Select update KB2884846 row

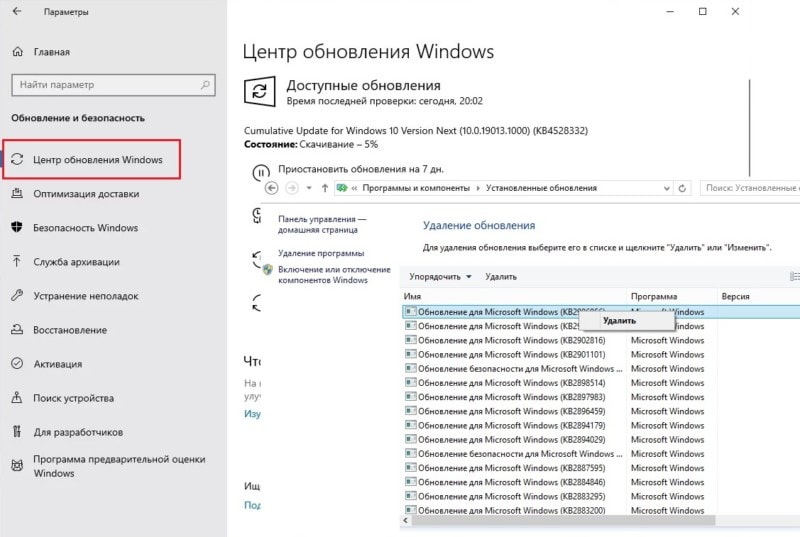[x=602, y=482]
